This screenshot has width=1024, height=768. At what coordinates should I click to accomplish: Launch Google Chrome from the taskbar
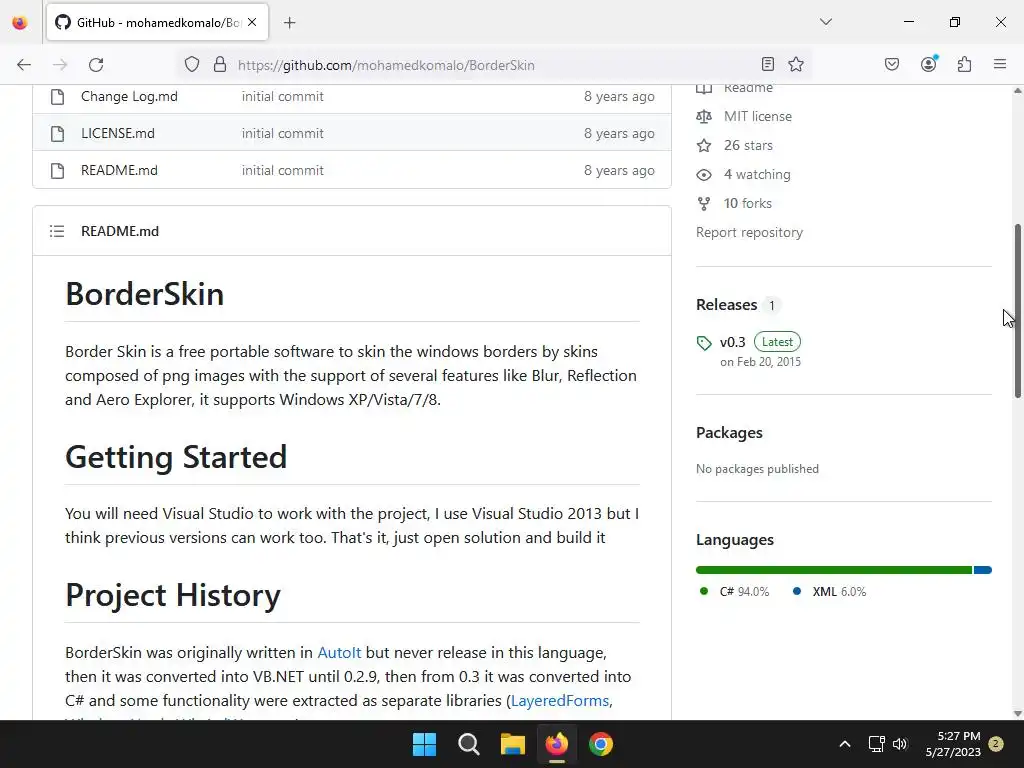[601, 744]
